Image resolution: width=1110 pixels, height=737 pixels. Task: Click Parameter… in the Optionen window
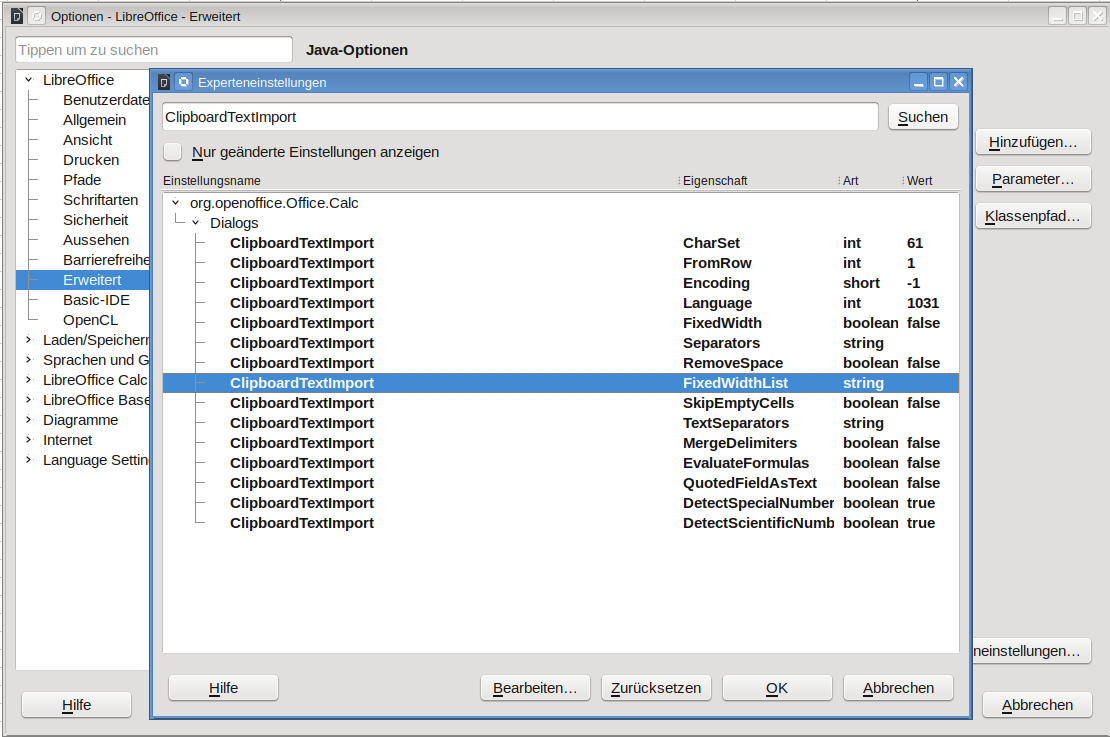pos(1033,179)
